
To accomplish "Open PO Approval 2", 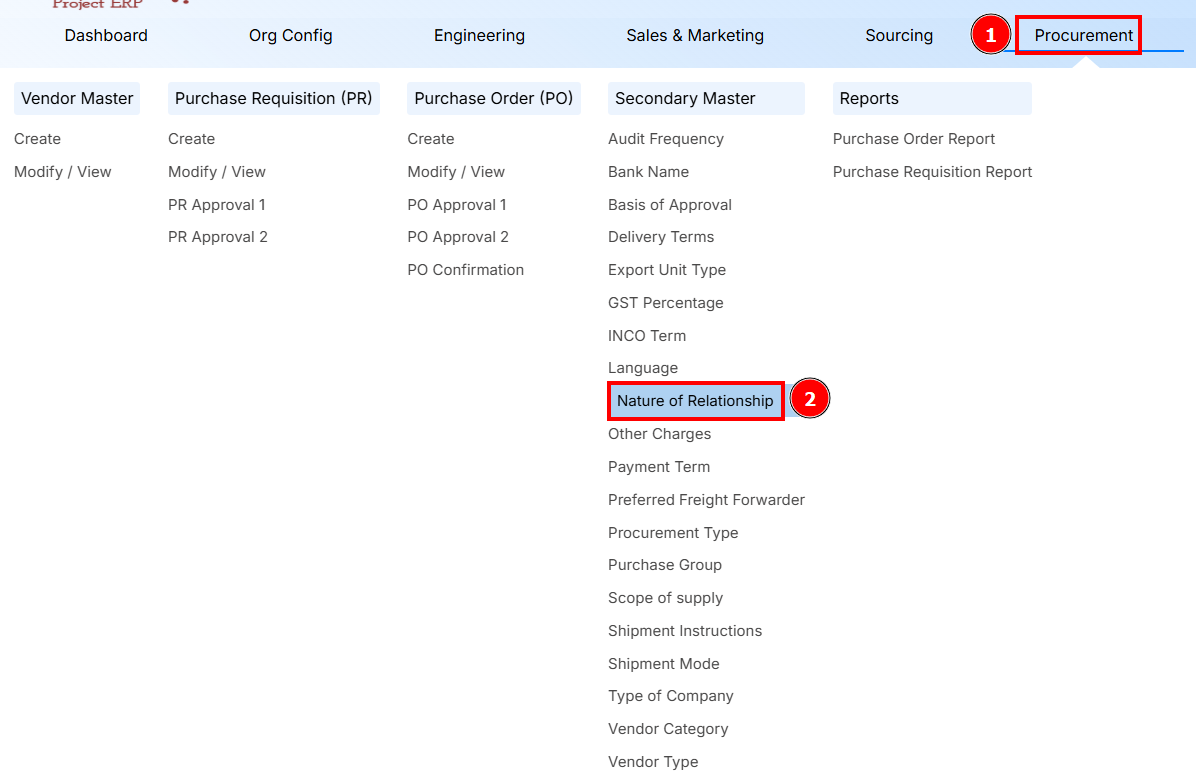I will tap(458, 237).
